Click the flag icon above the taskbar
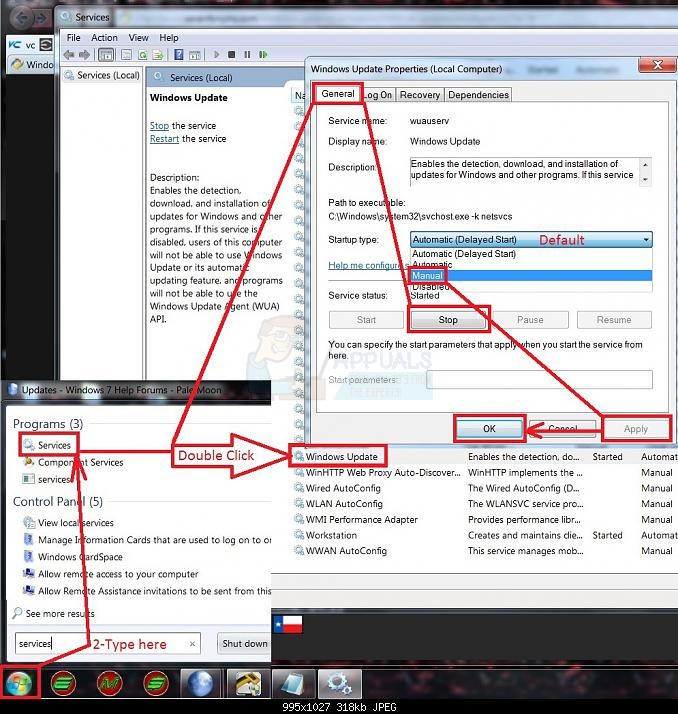Viewport: 678px width, 714px height. [x=288, y=624]
